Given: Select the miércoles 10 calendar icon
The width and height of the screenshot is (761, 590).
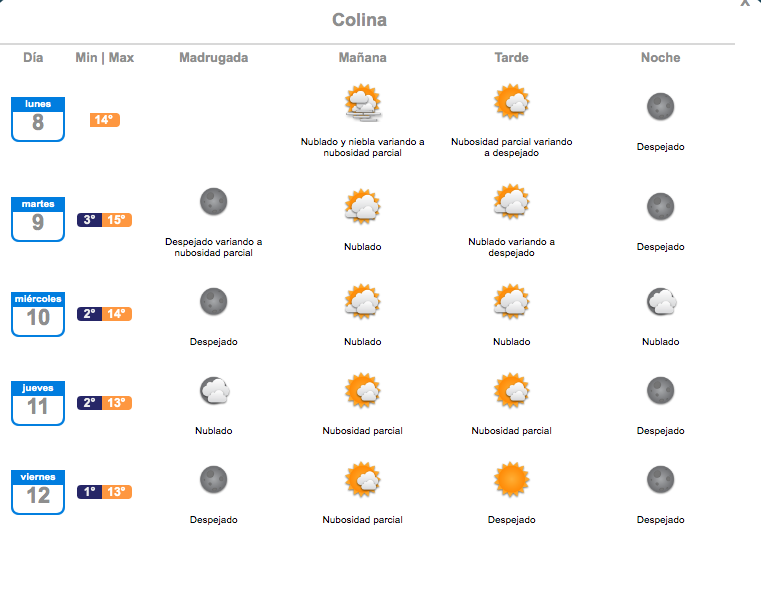Looking at the screenshot, I should (38, 314).
